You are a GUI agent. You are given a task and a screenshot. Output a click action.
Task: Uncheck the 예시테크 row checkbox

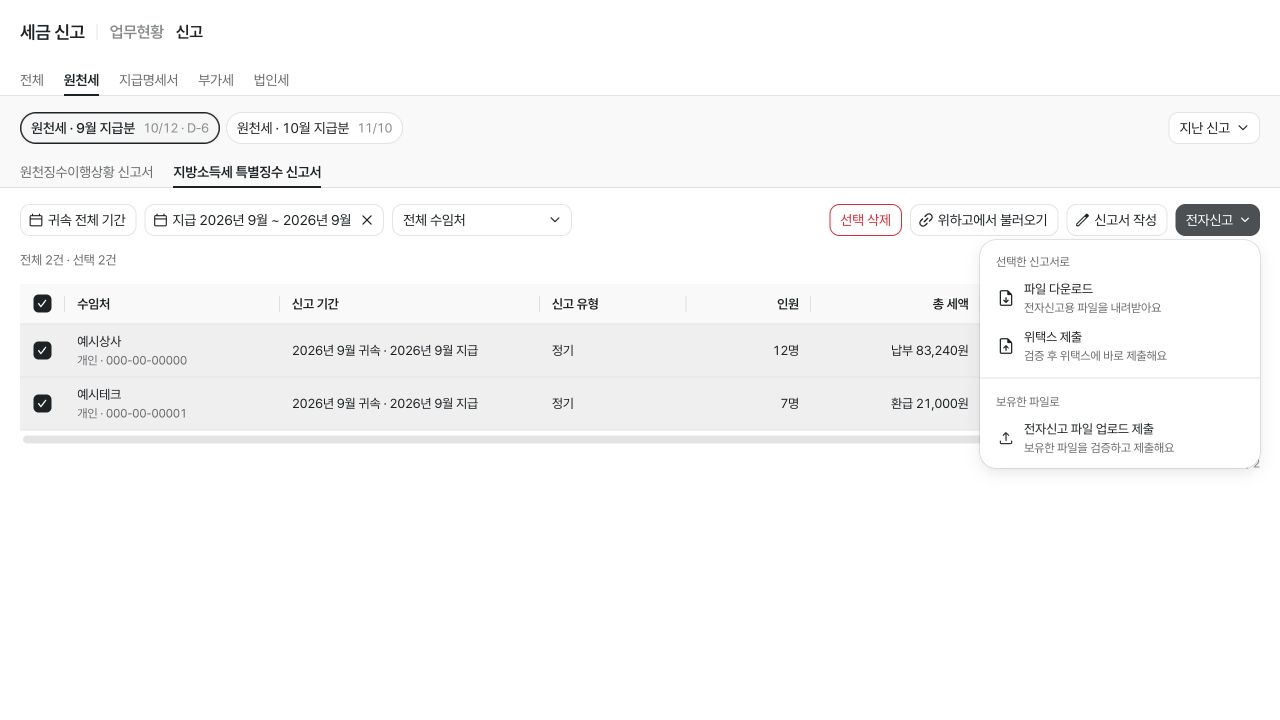pos(42,404)
